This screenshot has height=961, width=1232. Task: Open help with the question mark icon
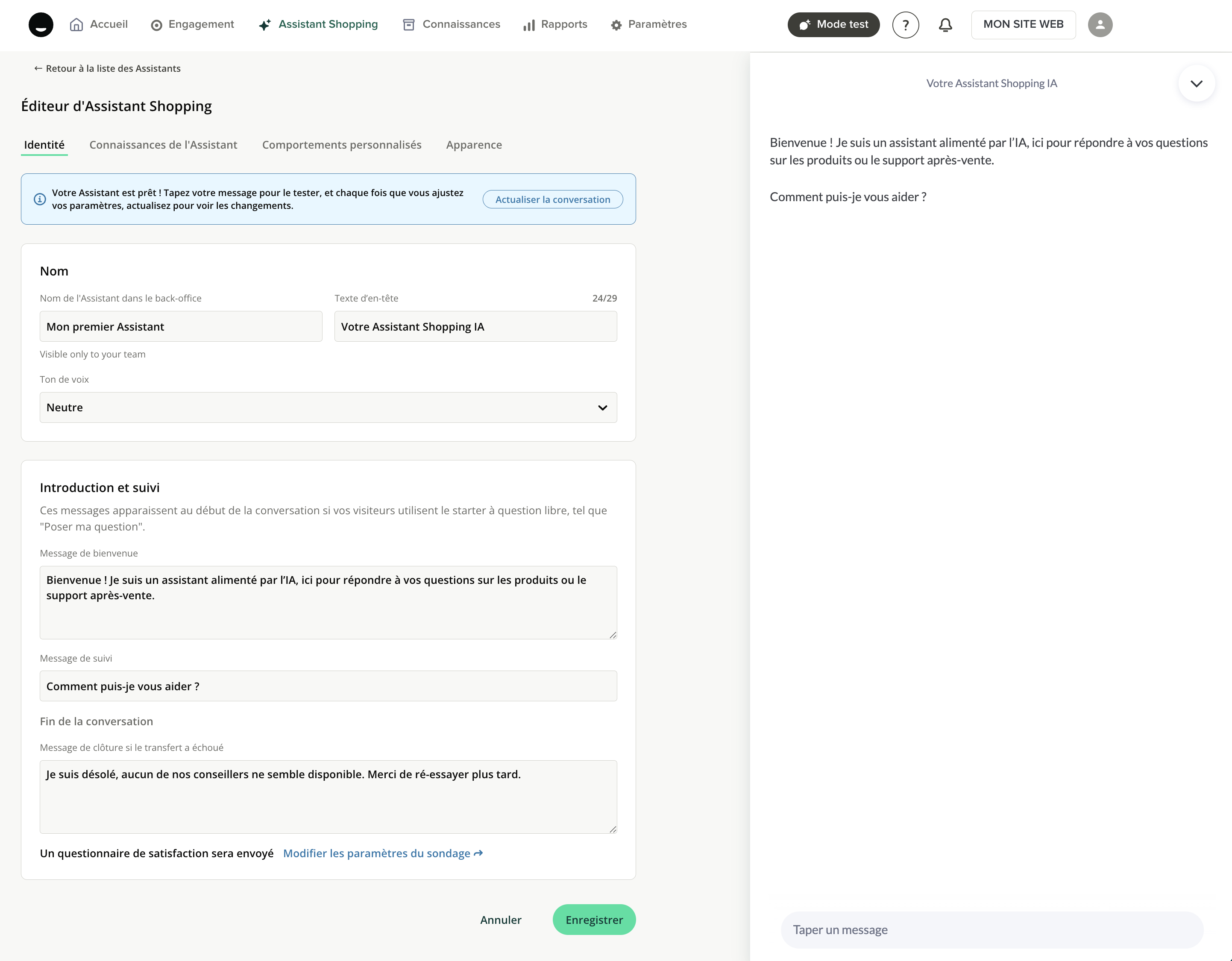pos(905,25)
